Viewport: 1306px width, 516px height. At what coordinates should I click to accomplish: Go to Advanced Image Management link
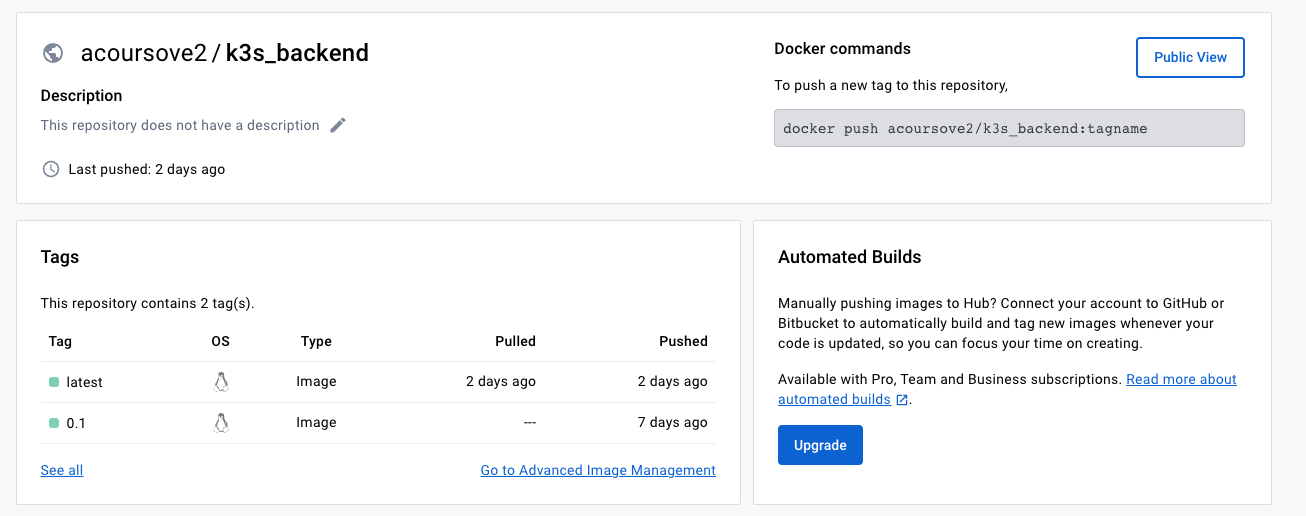tap(598, 470)
